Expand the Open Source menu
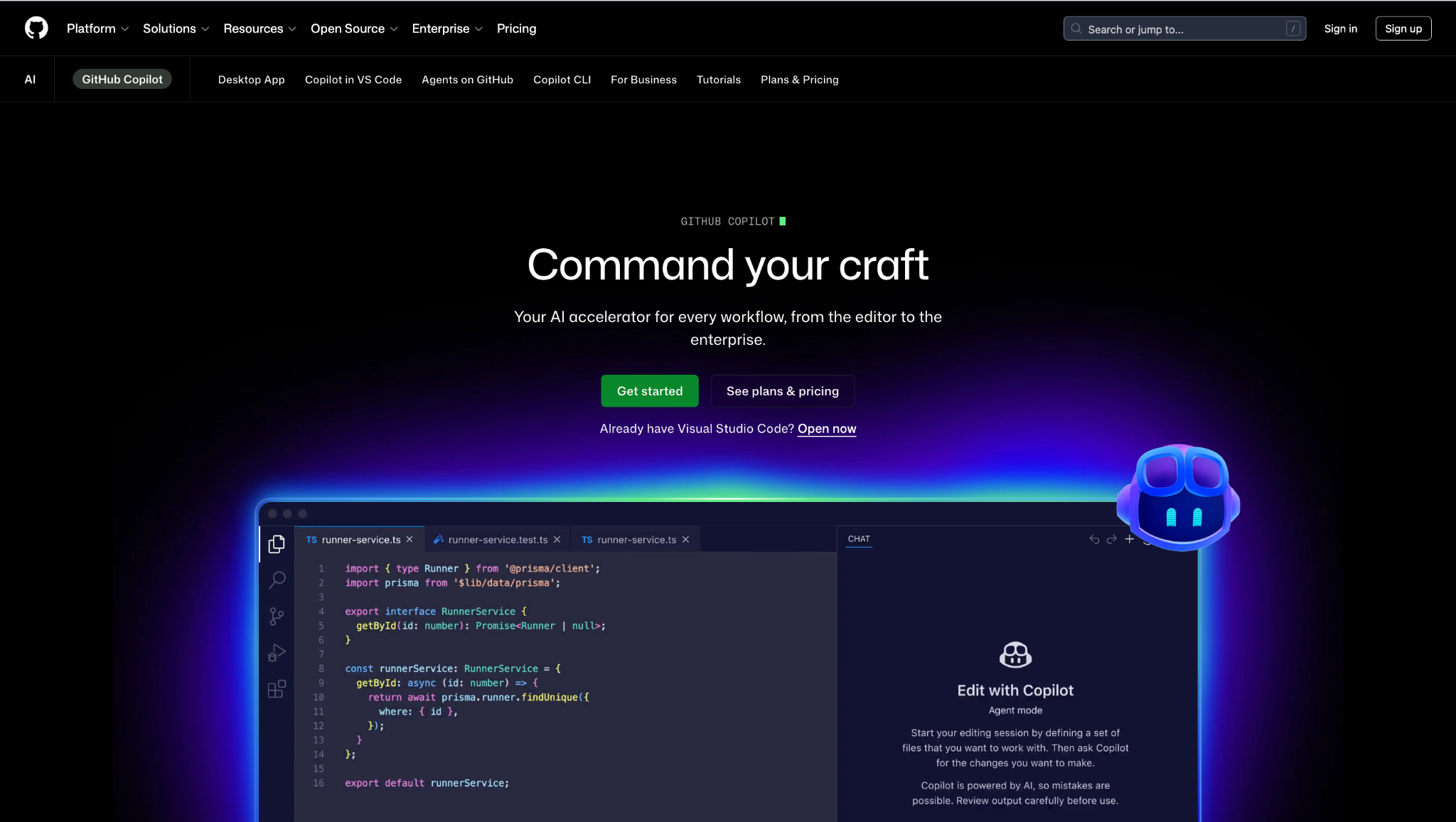 tap(354, 28)
